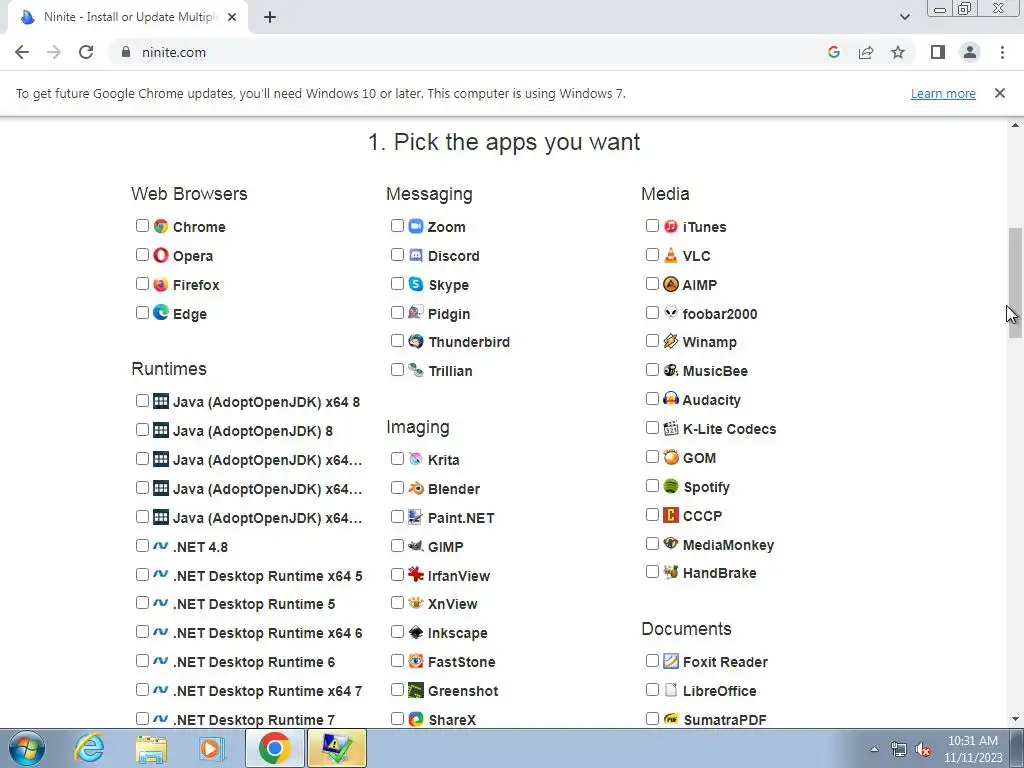Screen dimensions: 1024x768
Task: Tick the Paint.NET checkbox
Action: pyautogui.click(x=397, y=517)
